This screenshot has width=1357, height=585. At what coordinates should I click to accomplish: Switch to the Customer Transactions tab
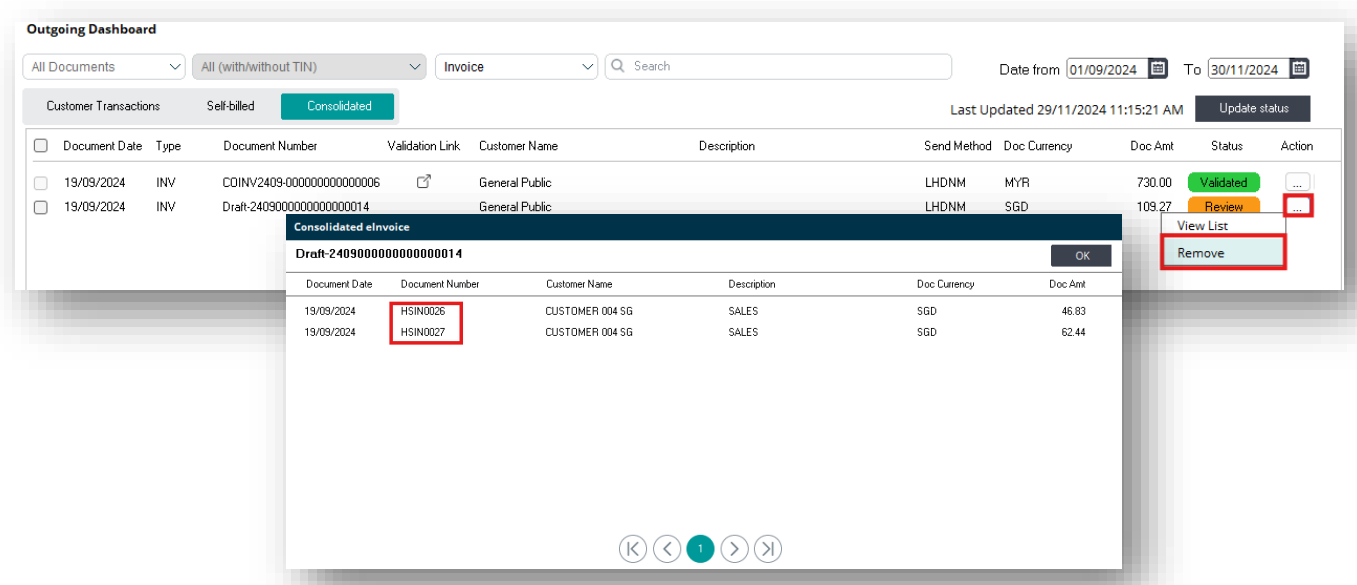[103, 106]
